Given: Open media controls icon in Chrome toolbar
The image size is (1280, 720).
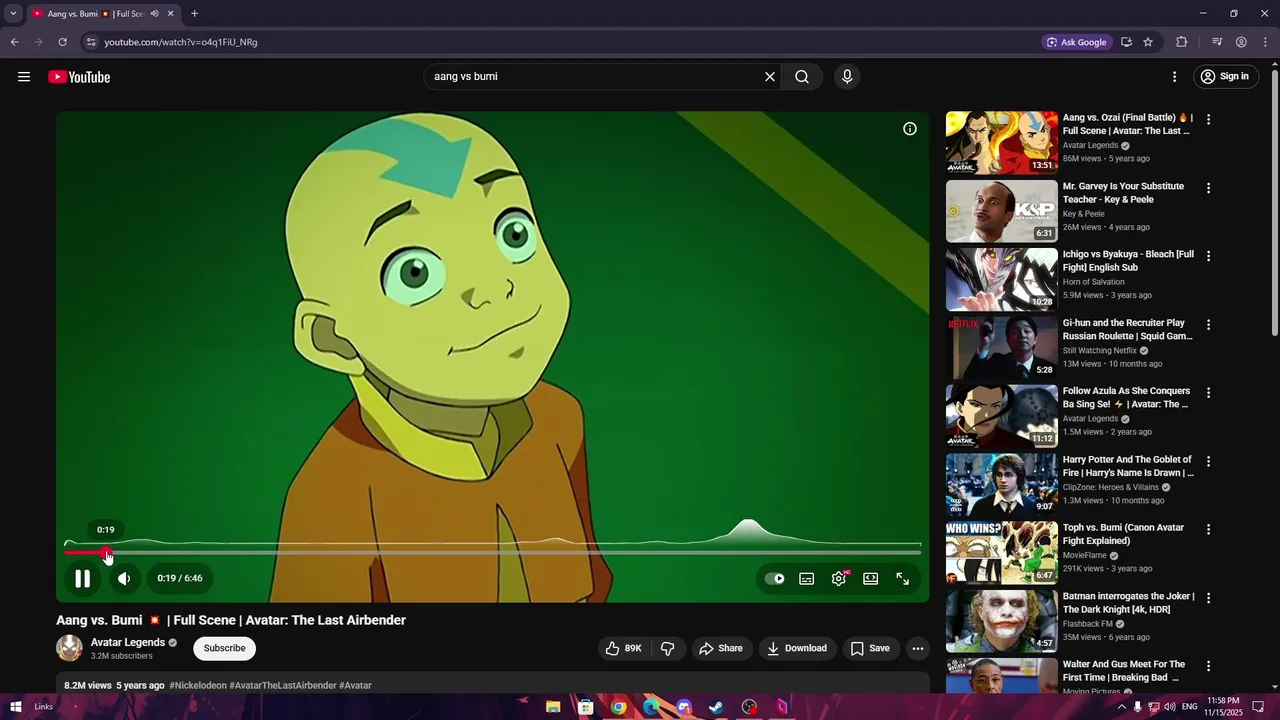Looking at the screenshot, I should (x=1217, y=42).
